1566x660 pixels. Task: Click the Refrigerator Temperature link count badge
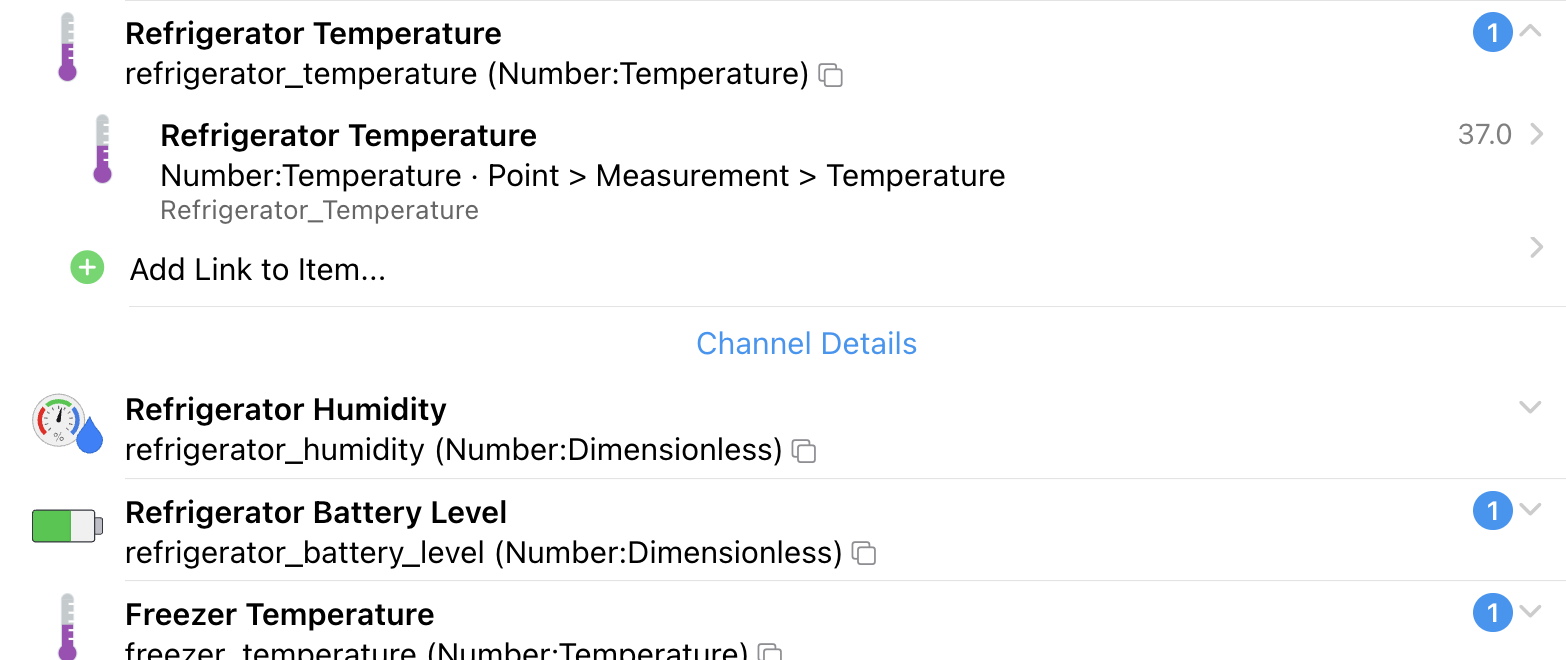point(1492,34)
